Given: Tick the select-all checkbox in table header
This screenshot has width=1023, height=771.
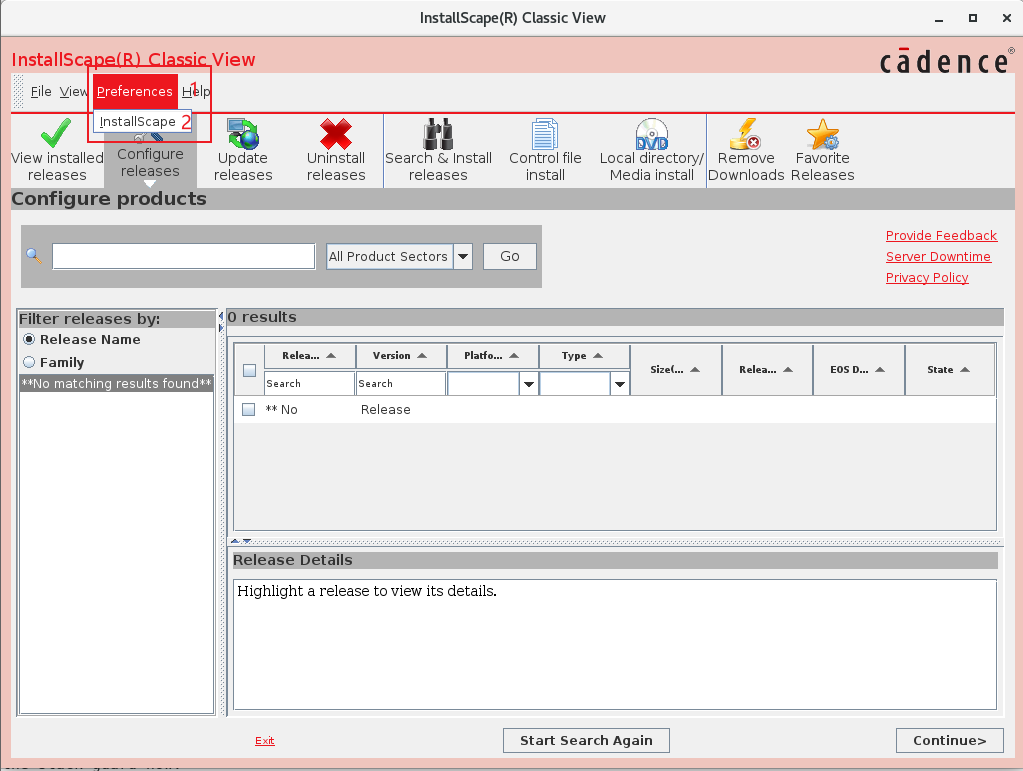Looking at the screenshot, I should tap(249, 371).
